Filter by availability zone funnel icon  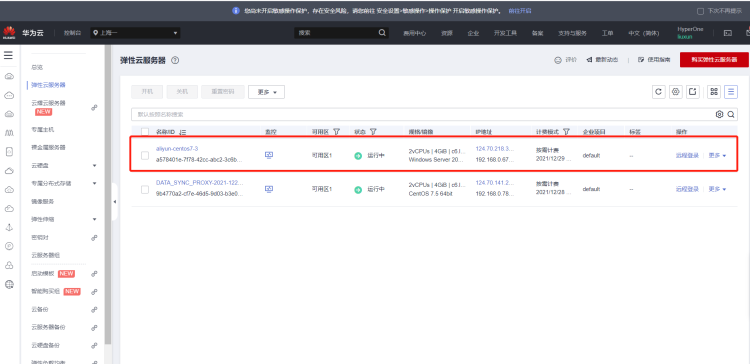336,131
